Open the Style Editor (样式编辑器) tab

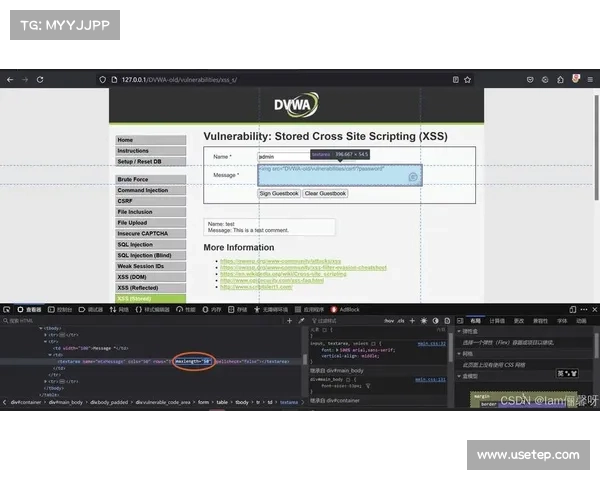click(152, 309)
